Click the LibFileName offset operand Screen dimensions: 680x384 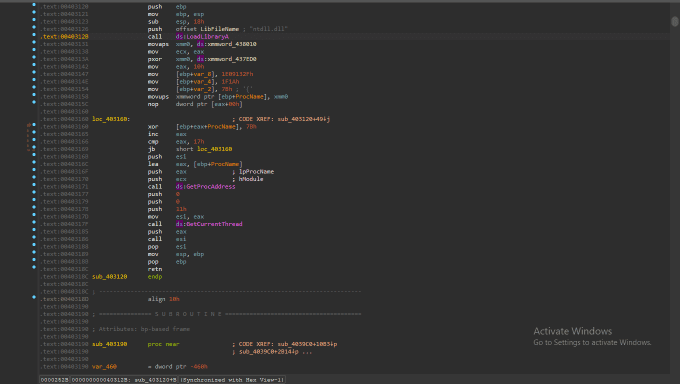tap(219, 29)
